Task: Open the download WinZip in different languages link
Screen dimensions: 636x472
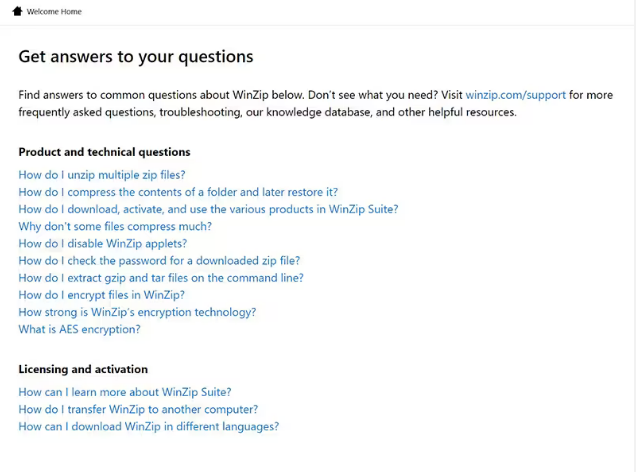Action: pyautogui.click(x=148, y=426)
